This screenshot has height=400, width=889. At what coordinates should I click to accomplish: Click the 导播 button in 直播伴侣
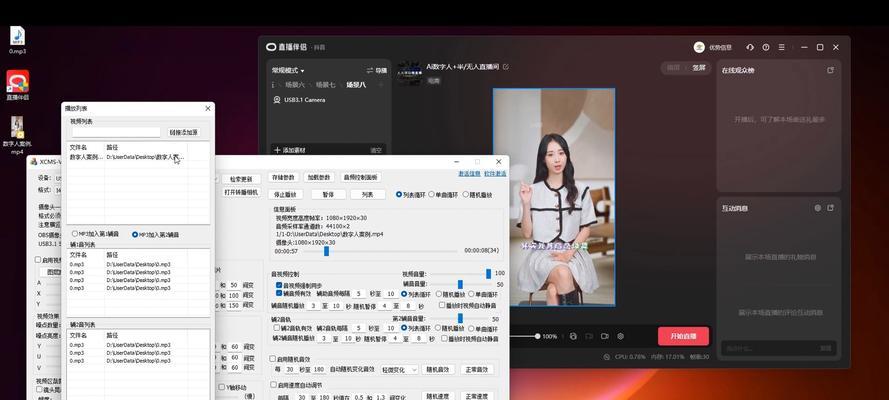pyautogui.click(x=377, y=71)
